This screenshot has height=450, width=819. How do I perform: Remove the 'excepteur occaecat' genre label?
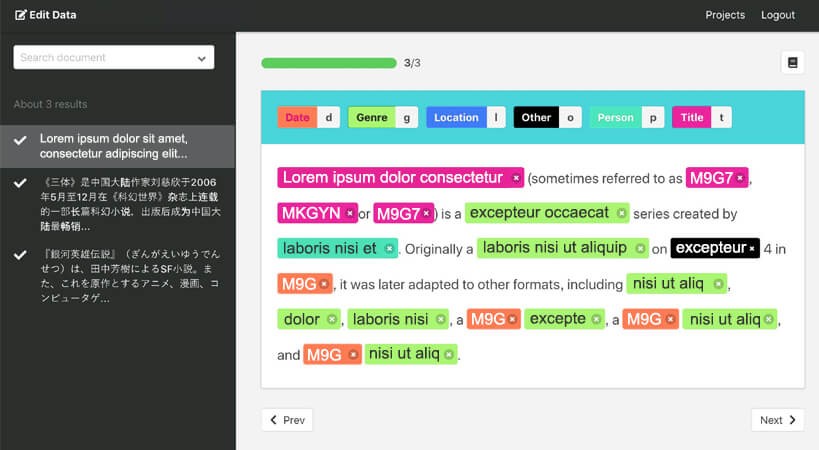coord(621,214)
